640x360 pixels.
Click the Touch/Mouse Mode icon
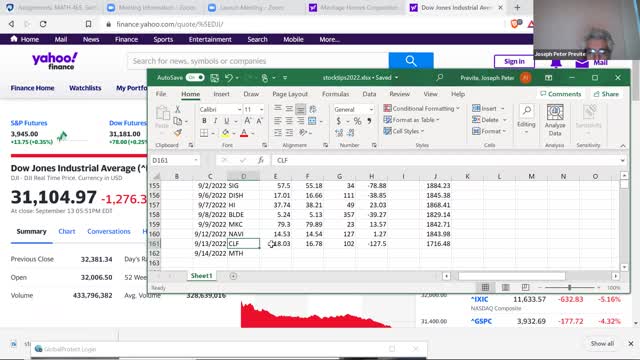coord(264,78)
